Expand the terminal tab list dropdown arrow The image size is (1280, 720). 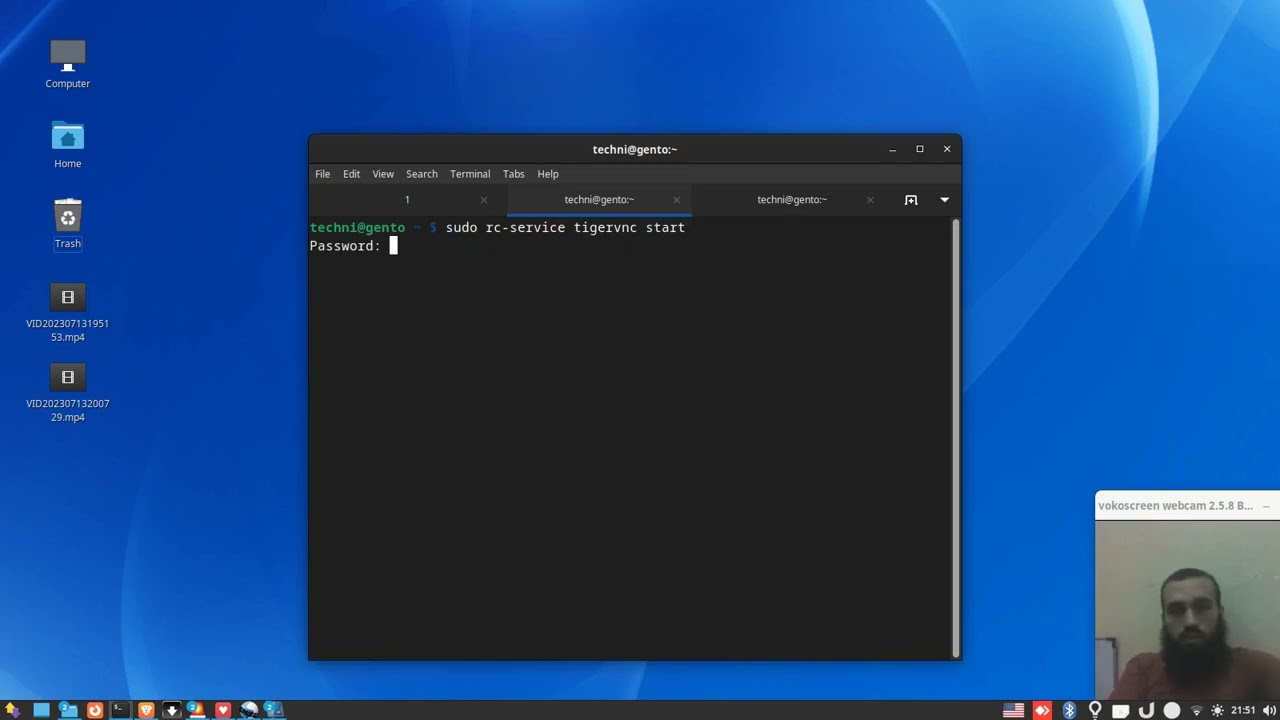[944, 200]
